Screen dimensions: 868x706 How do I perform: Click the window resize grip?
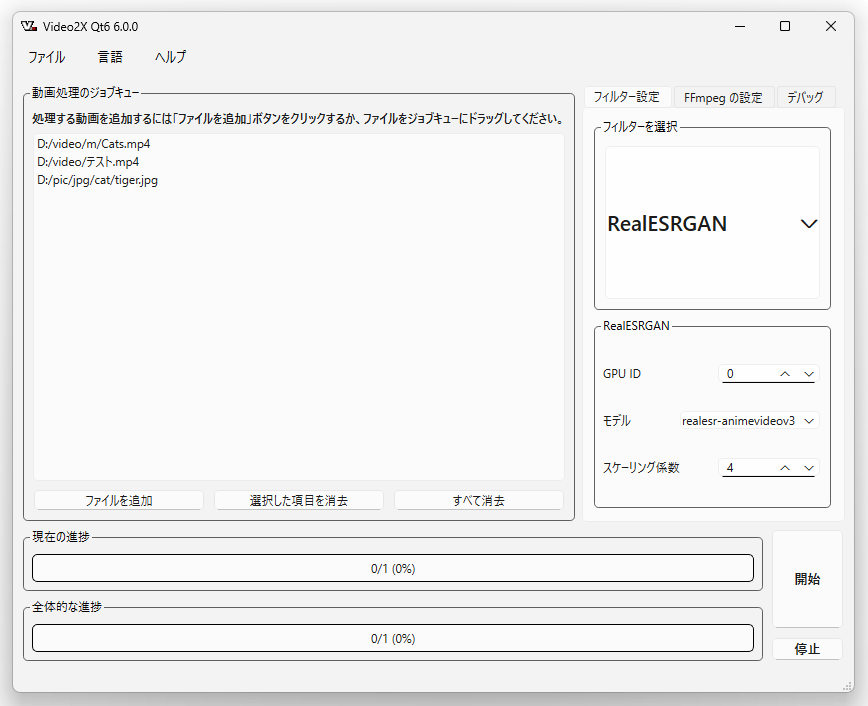pos(848,686)
